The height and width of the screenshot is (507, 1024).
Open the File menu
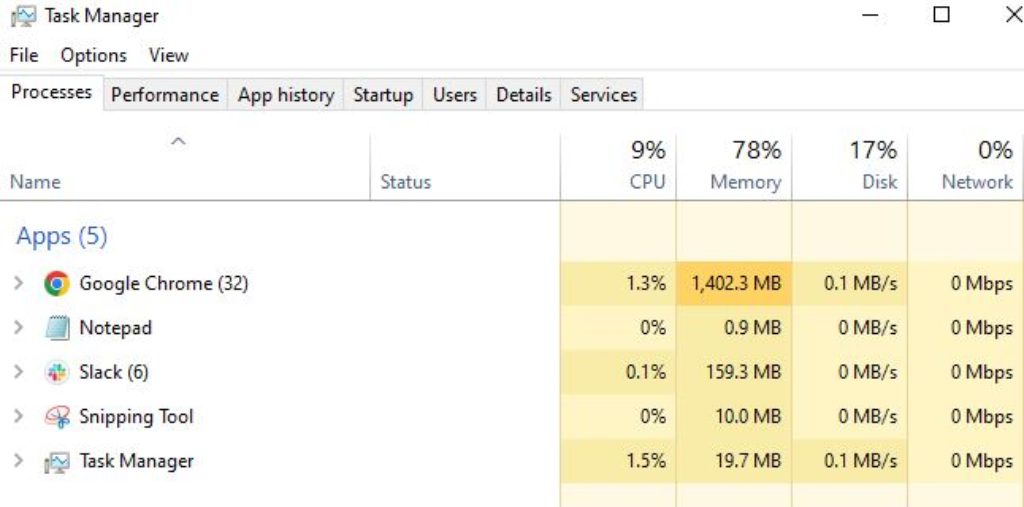point(24,55)
